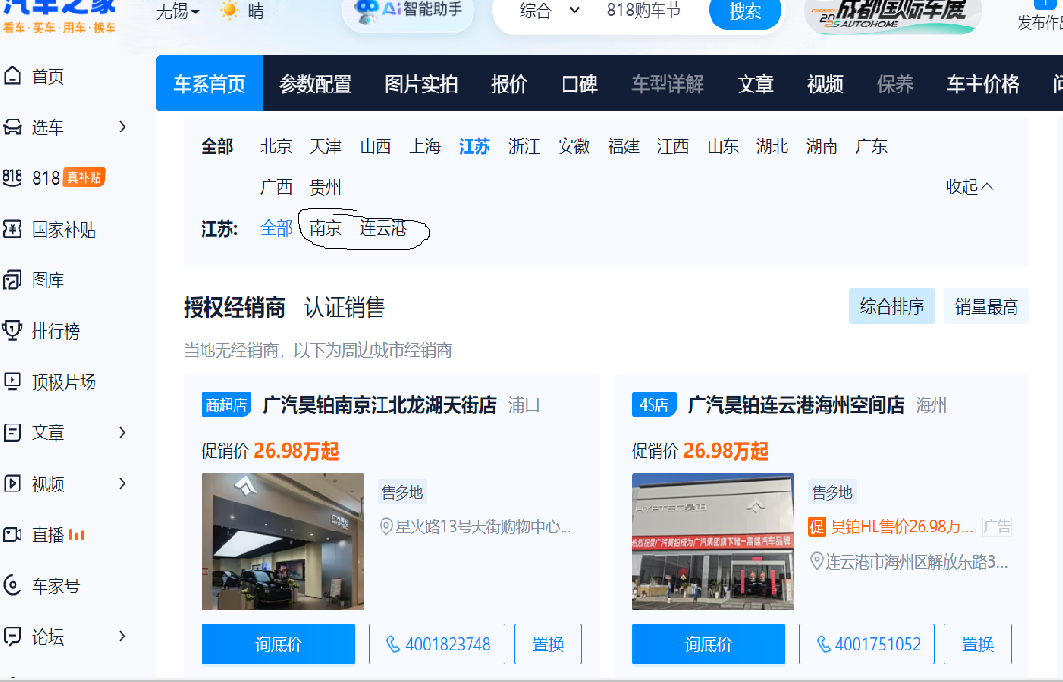The image size is (1063, 682).
Task: Open the 车主价格 tab
Action: point(983,83)
